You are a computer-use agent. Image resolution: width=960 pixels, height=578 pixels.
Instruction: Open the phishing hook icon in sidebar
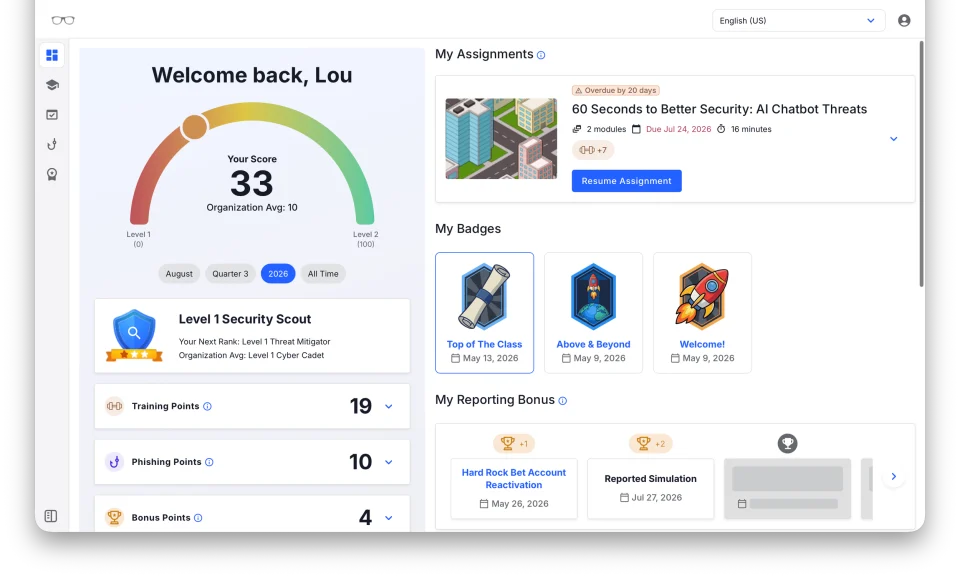(52, 144)
